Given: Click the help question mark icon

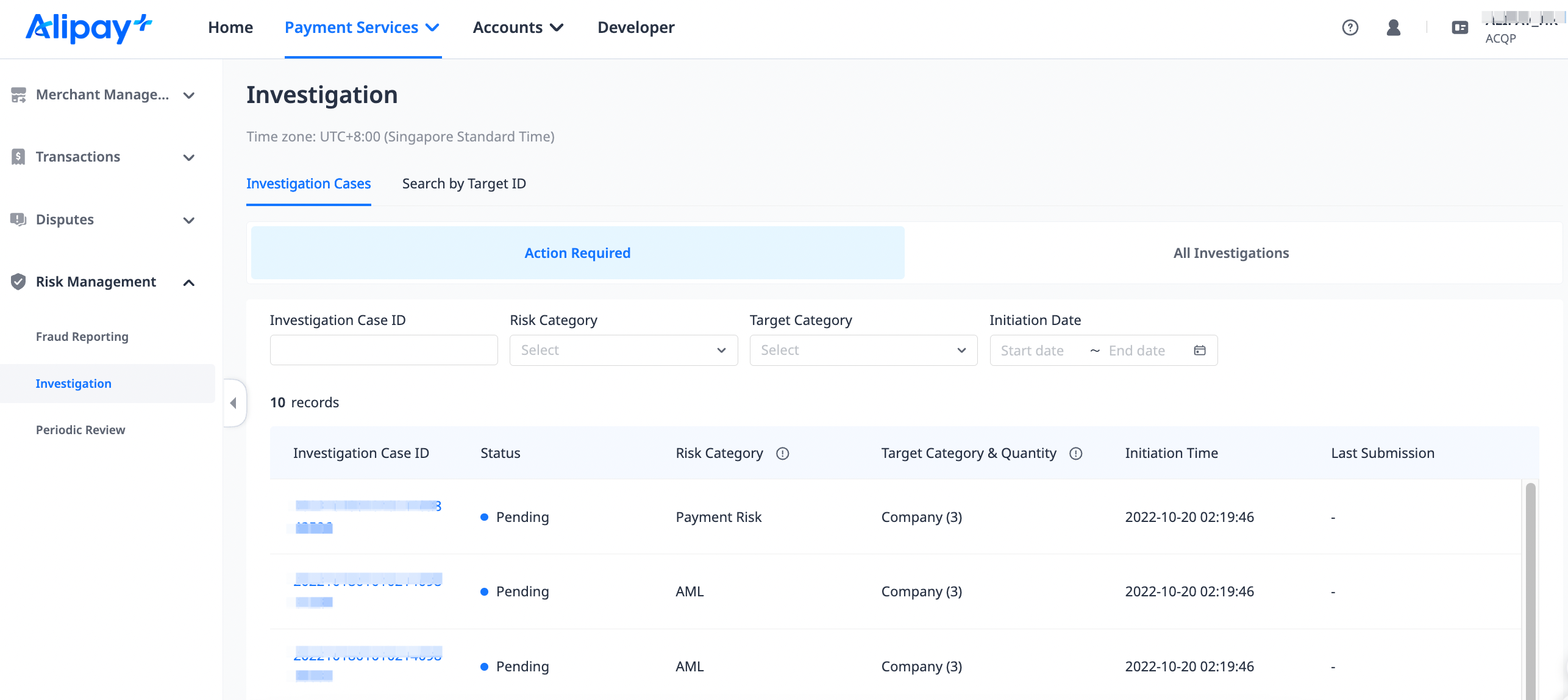Looking at the screenshot, I should click(x=1350, y=27).
